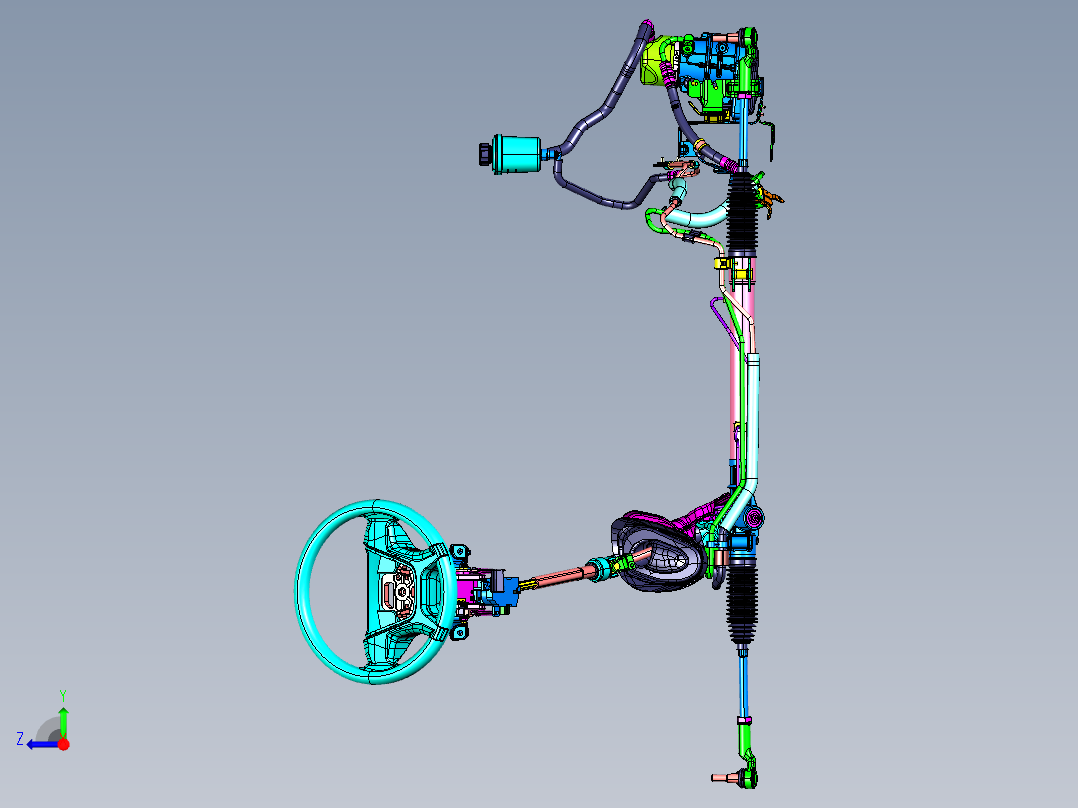The height and width of the screenshot is (808, 1078).
Task: Select the yellow-green pump housing at the top
Action: coord(655,62)
